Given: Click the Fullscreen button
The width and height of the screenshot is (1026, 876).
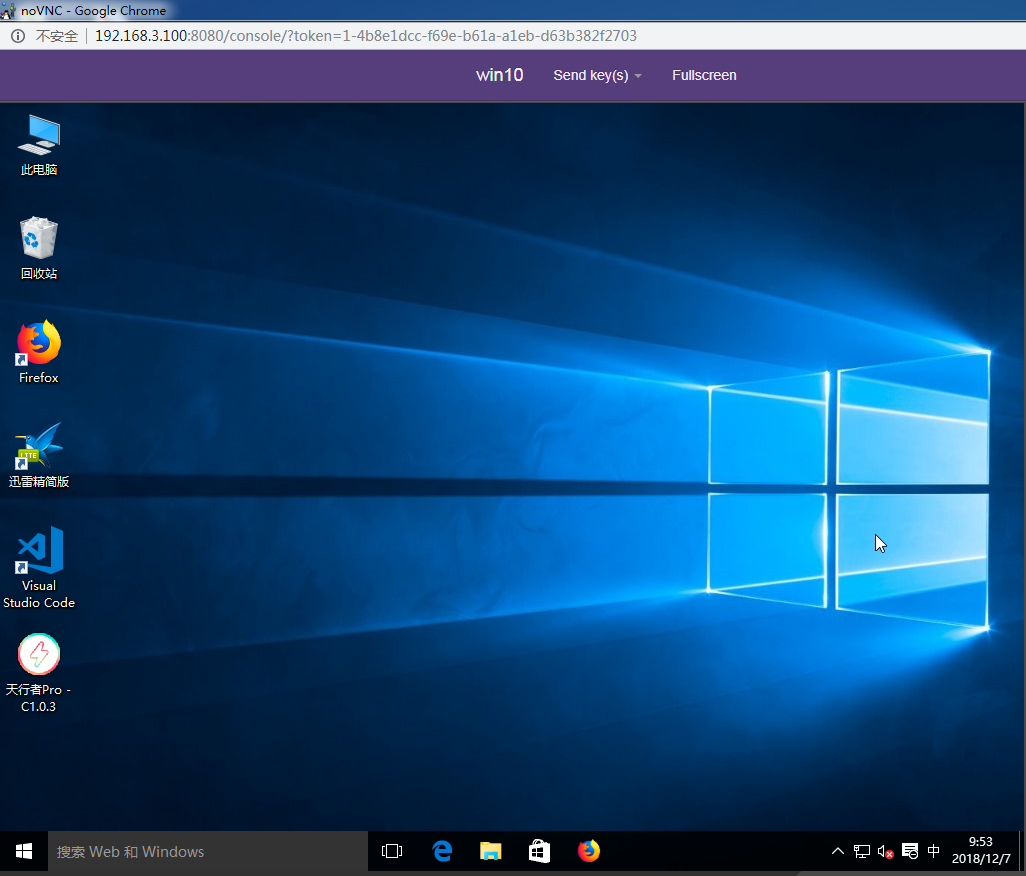Looking at the screenshot, I should point(704,75).
